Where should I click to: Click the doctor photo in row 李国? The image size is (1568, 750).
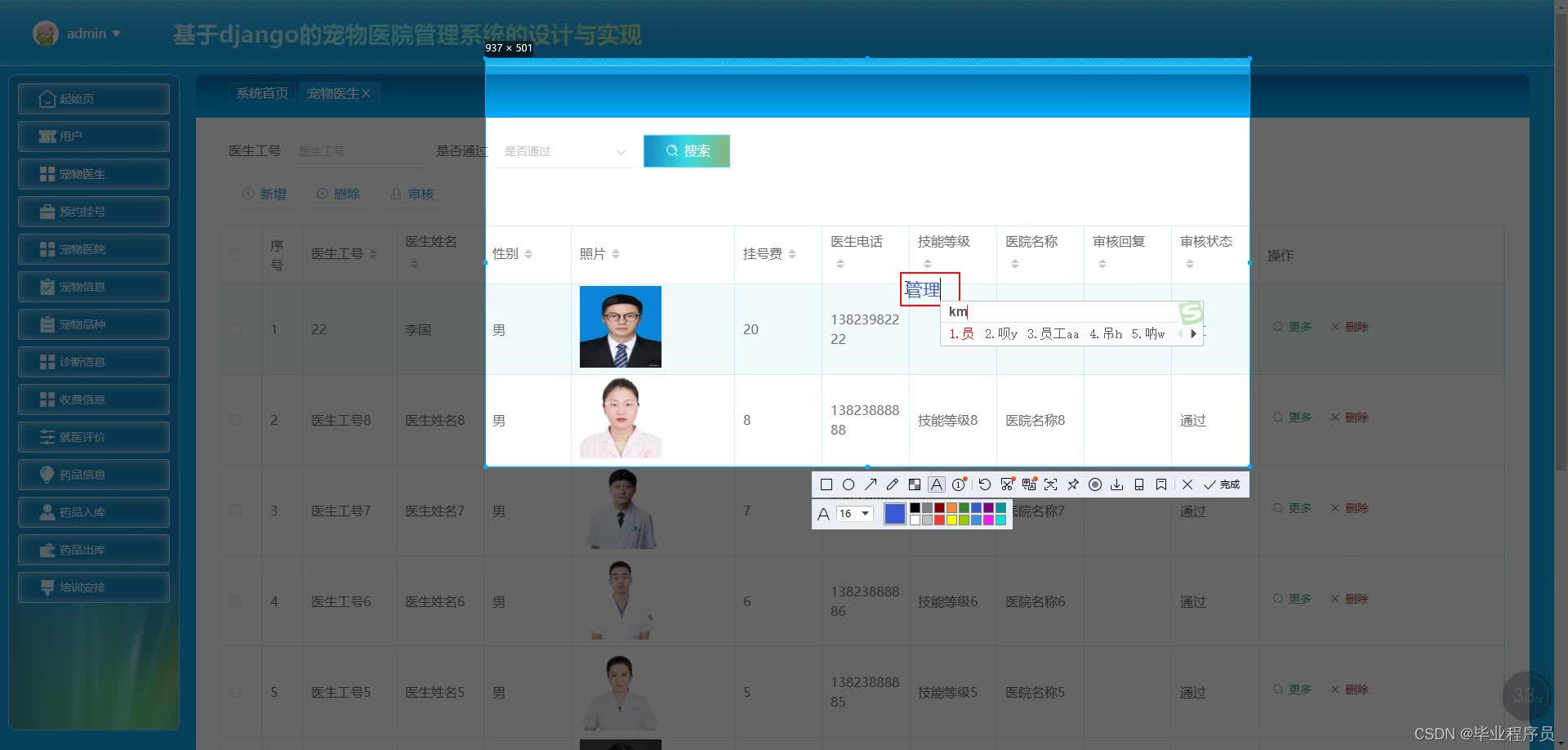tap(621, 327)
